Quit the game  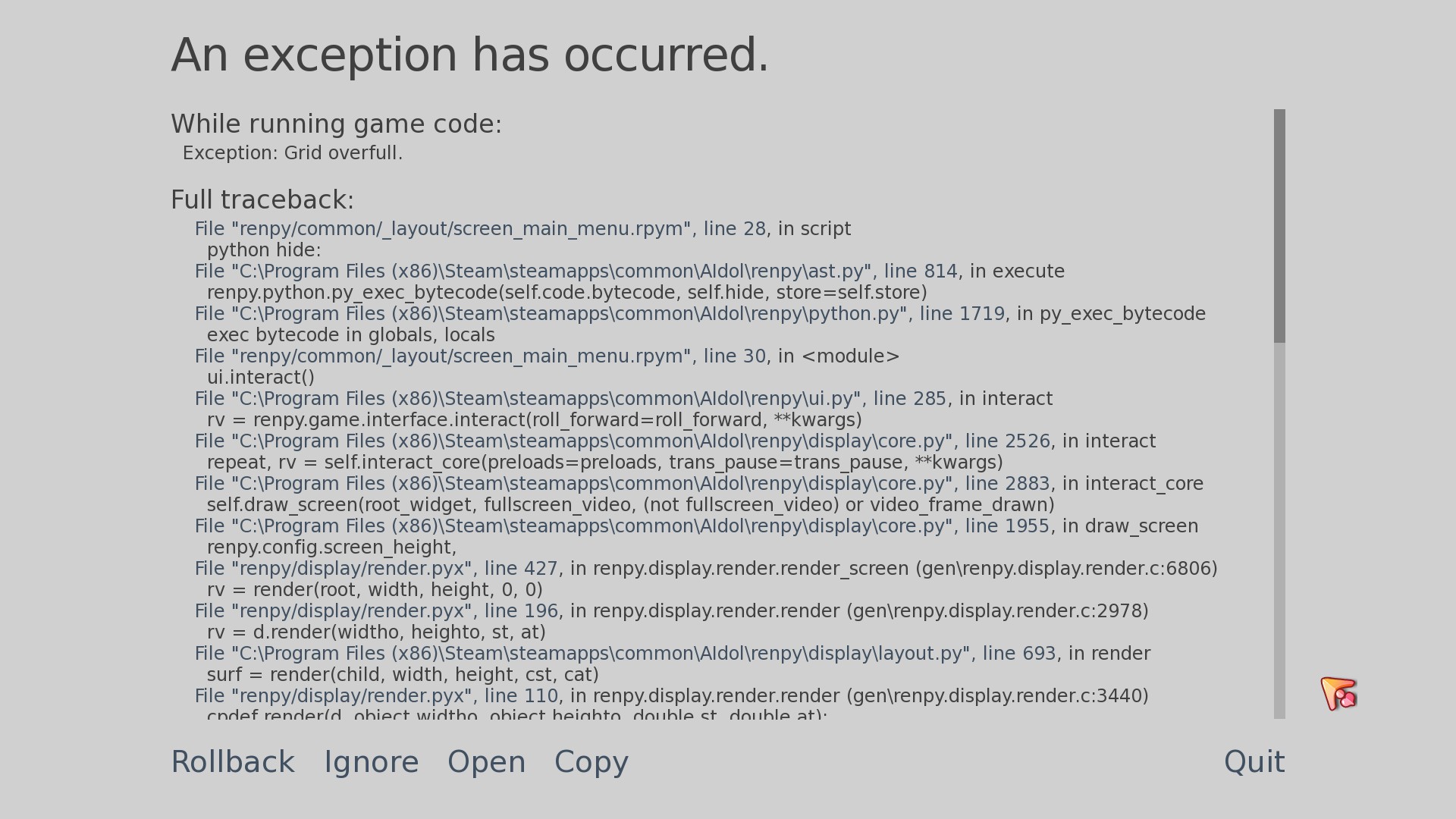pos(1254,762)
